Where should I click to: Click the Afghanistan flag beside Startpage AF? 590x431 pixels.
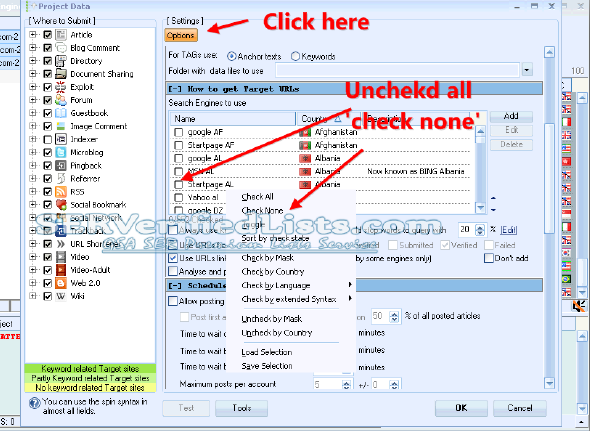coord(305,145)
